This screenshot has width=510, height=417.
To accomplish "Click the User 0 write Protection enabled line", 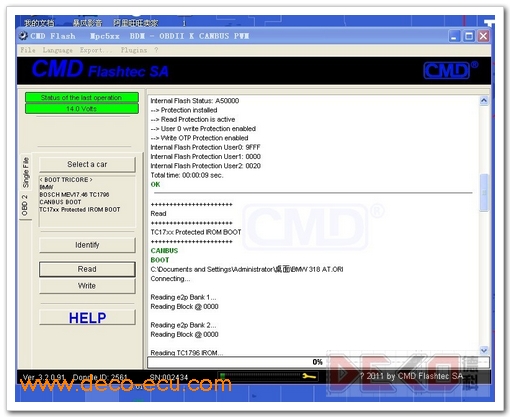I will 203,129.
